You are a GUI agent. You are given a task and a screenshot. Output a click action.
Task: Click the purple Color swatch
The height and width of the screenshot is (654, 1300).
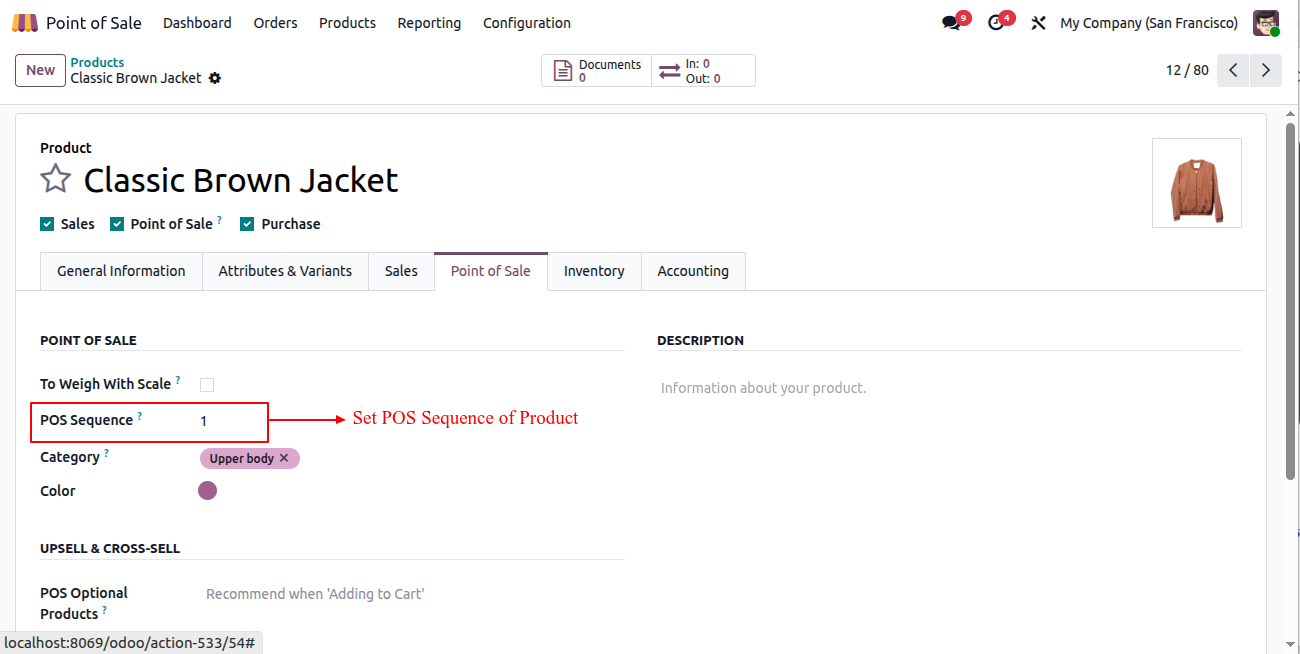[x=207, y=490]
